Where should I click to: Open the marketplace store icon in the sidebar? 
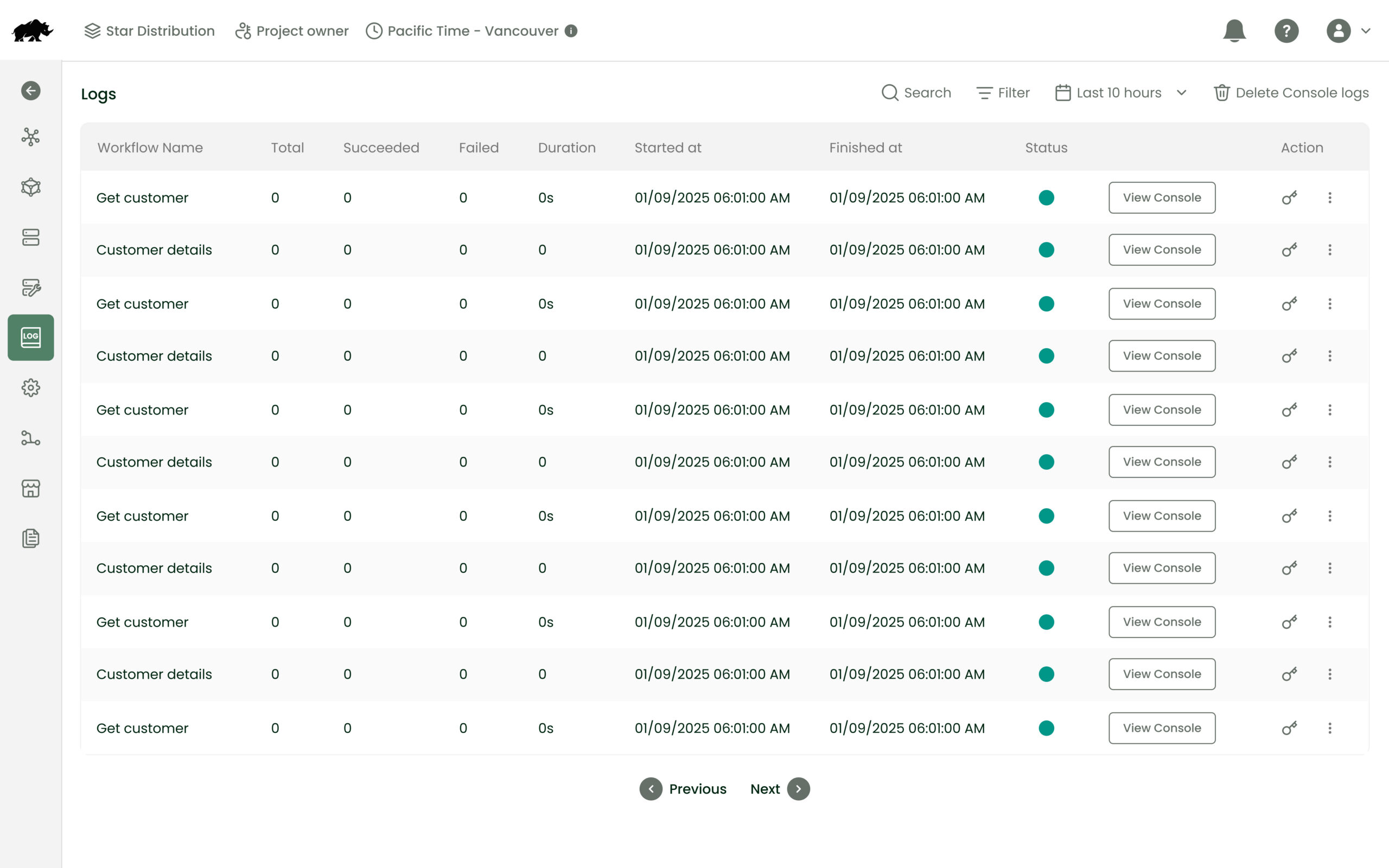(30, 489)
